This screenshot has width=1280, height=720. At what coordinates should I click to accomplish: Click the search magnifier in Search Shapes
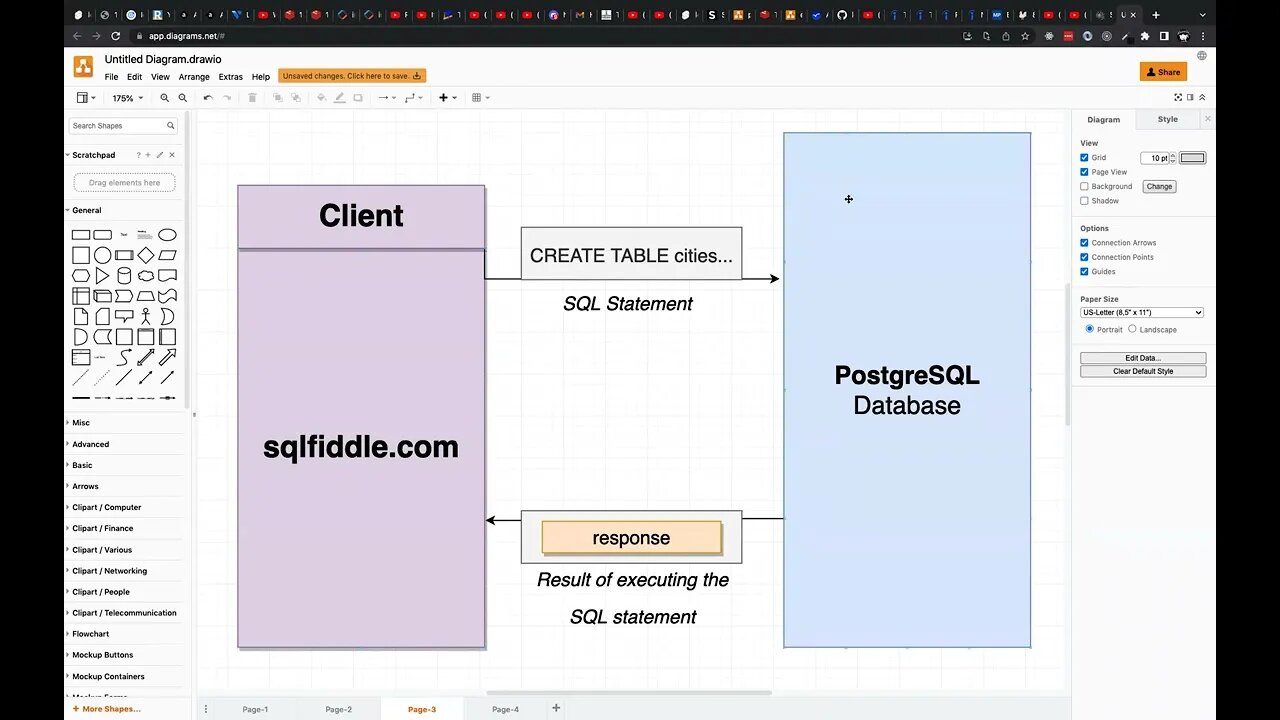pos(171,126)
